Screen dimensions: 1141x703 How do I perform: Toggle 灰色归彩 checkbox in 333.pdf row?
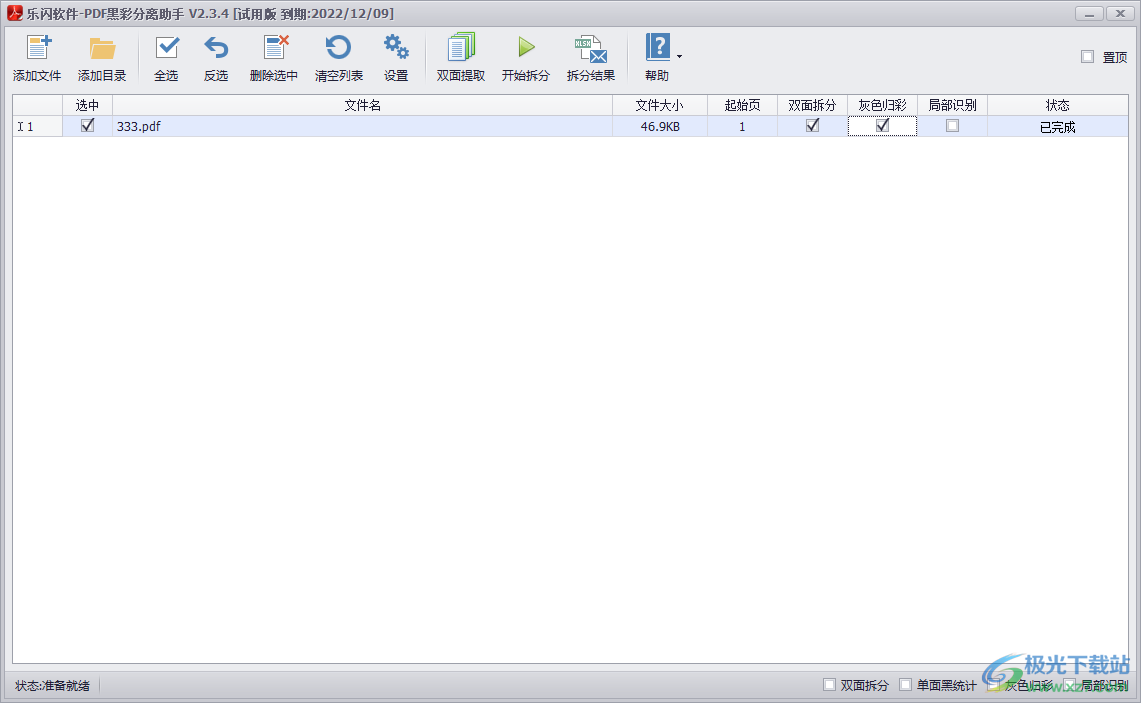882,126
